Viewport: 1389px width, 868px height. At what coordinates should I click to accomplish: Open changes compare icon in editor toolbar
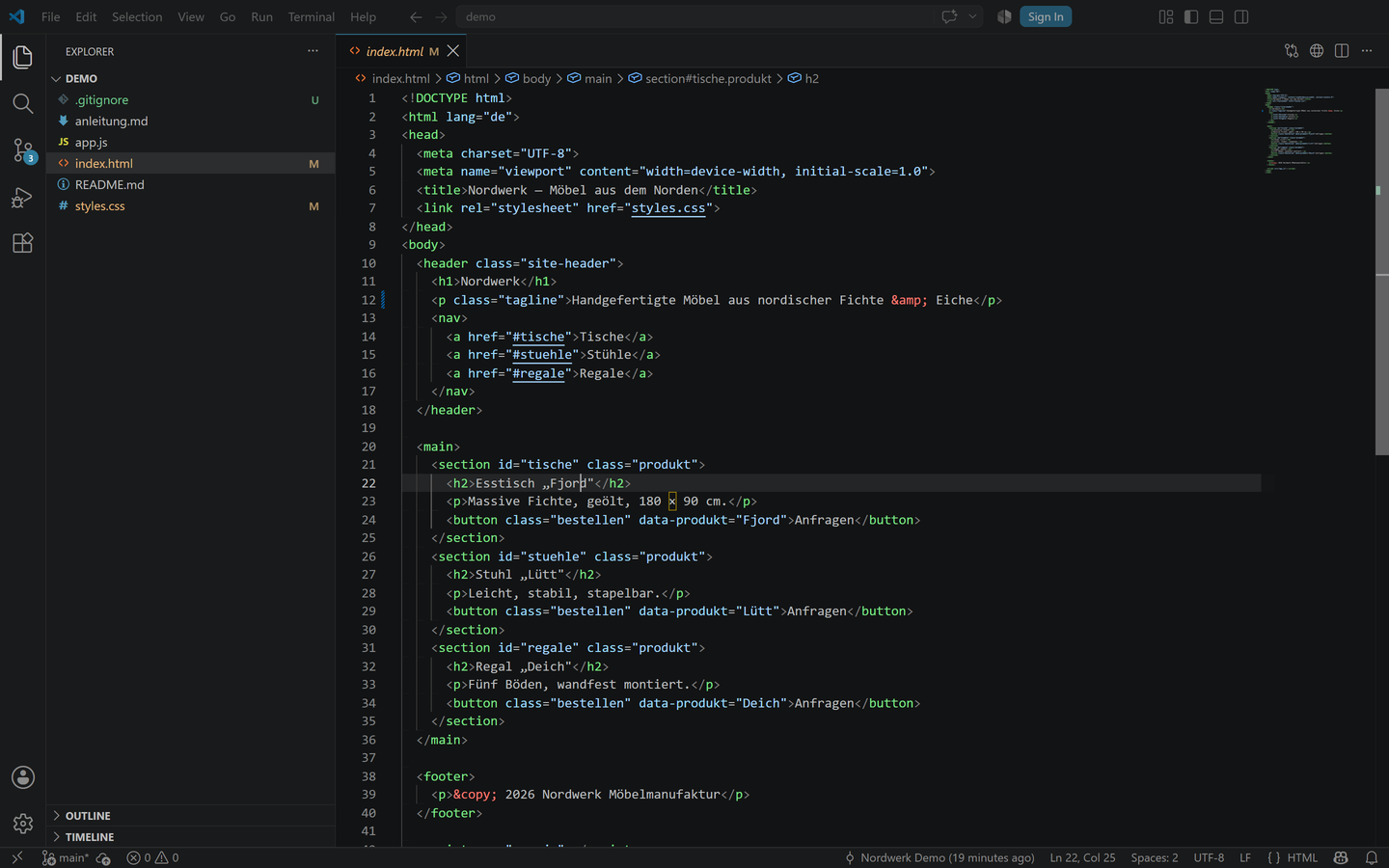point(1292,51)
